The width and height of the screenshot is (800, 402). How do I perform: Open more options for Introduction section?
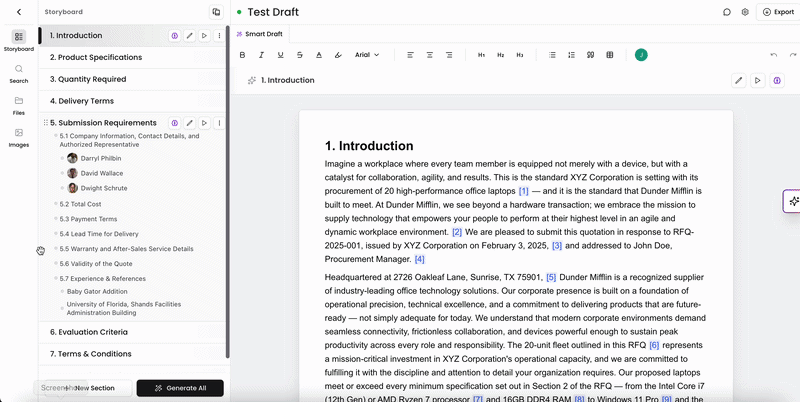click(219, 36)
